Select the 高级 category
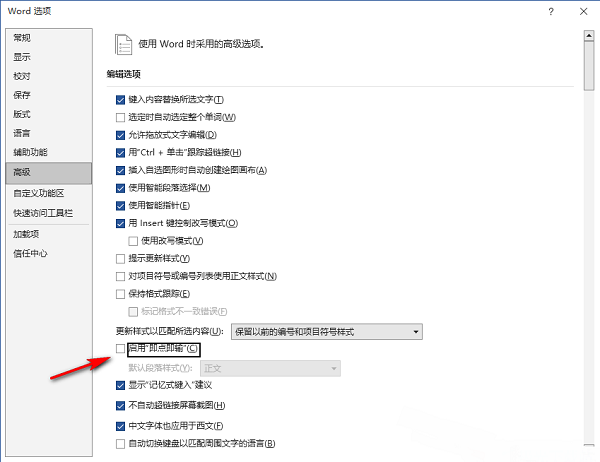Image resolution: width=600 pixels, height=462 pixels. [x=49, y=173]
